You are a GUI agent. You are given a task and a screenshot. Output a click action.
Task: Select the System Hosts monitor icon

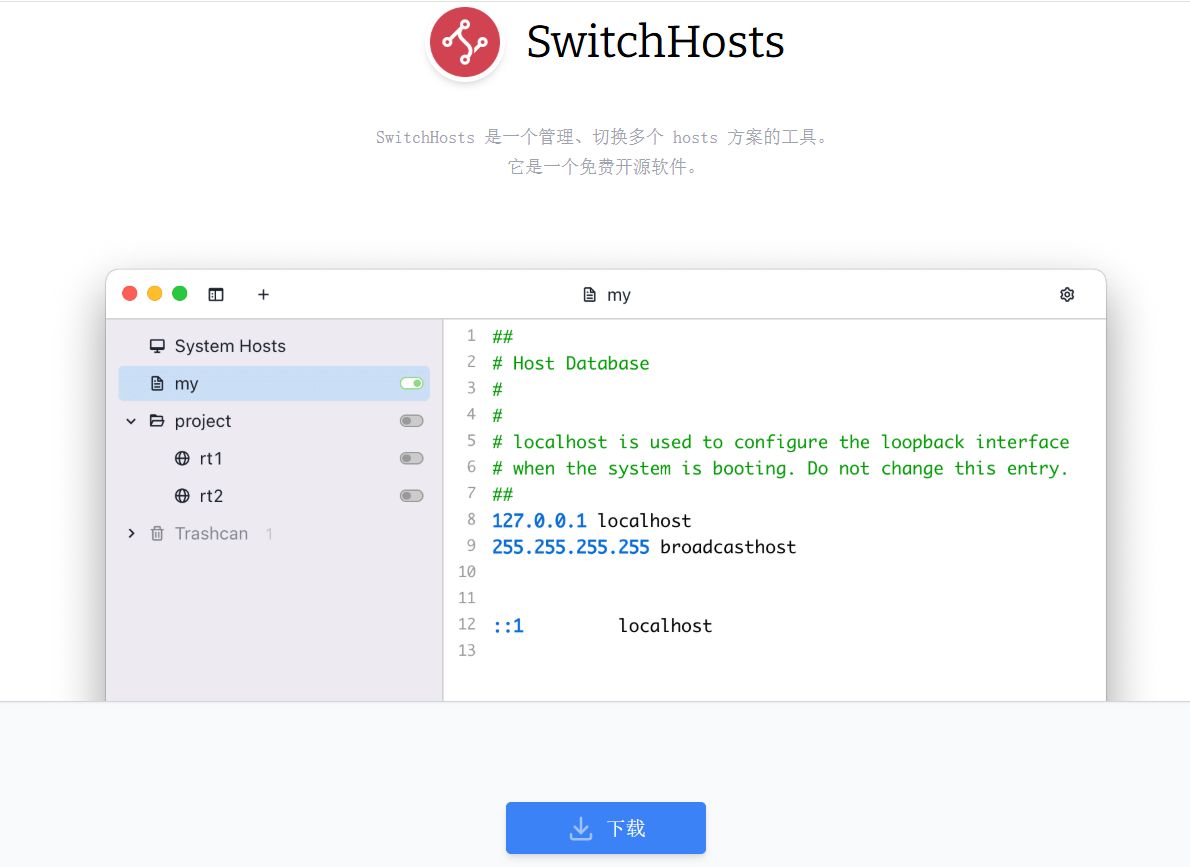click(x=157, y=345)
